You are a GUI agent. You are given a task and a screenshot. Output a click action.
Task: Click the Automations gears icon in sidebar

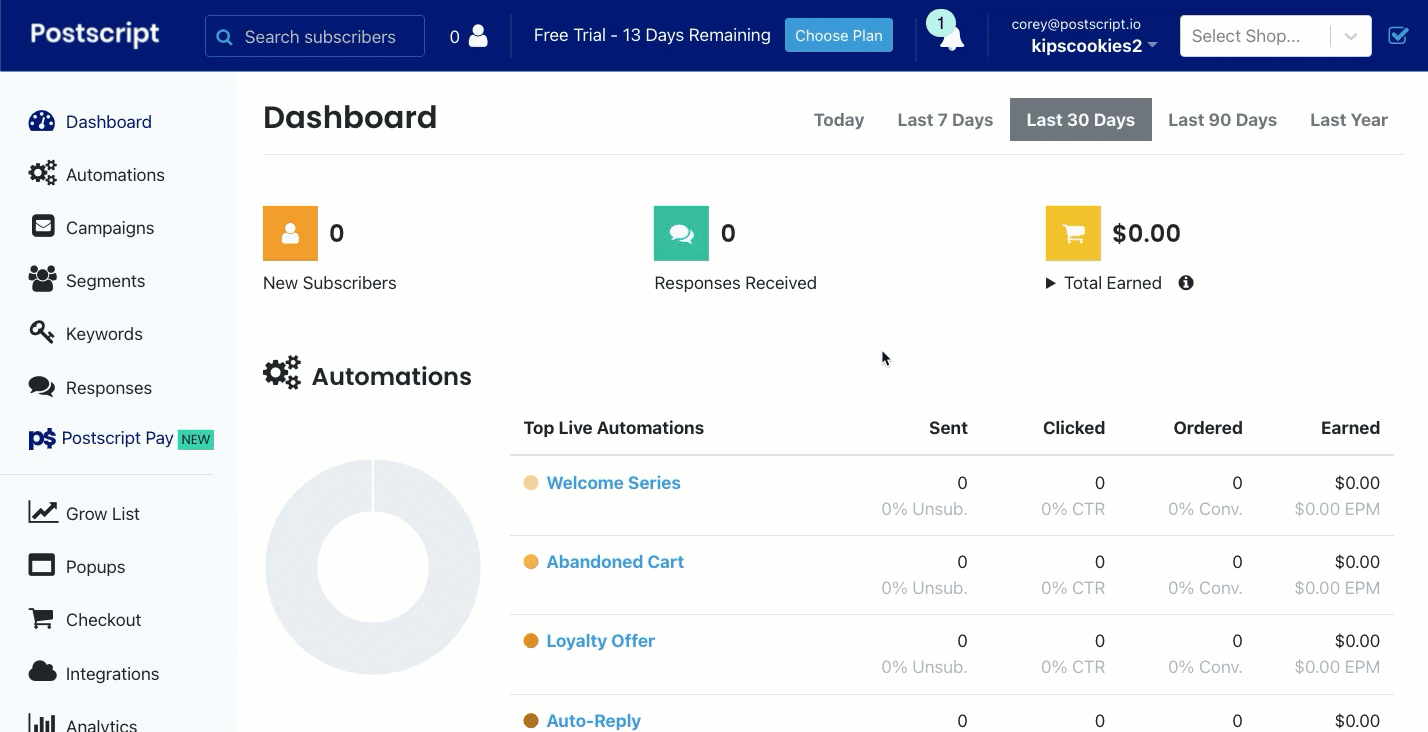pos(42,174)
